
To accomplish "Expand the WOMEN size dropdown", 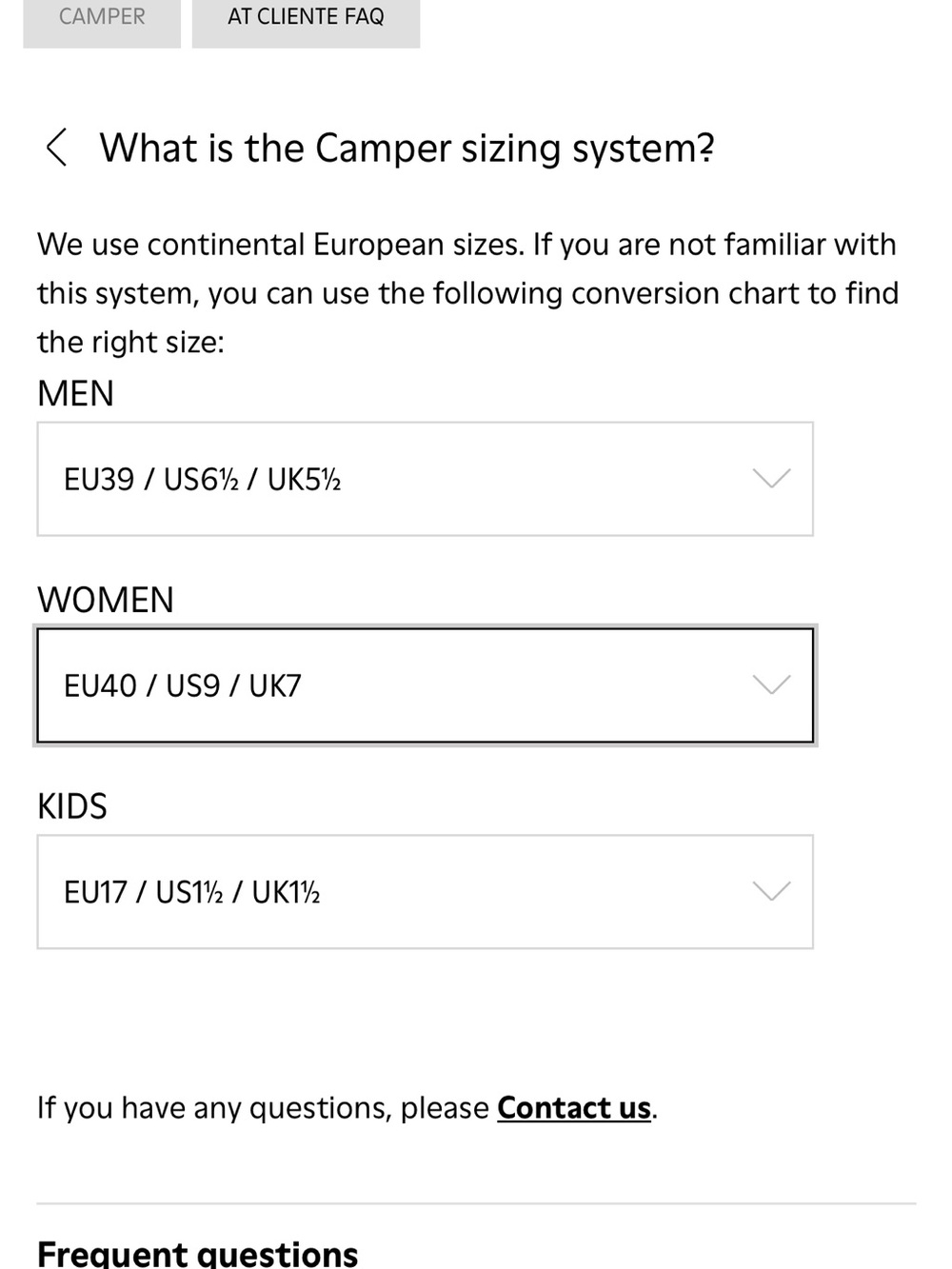I will 425,685.
